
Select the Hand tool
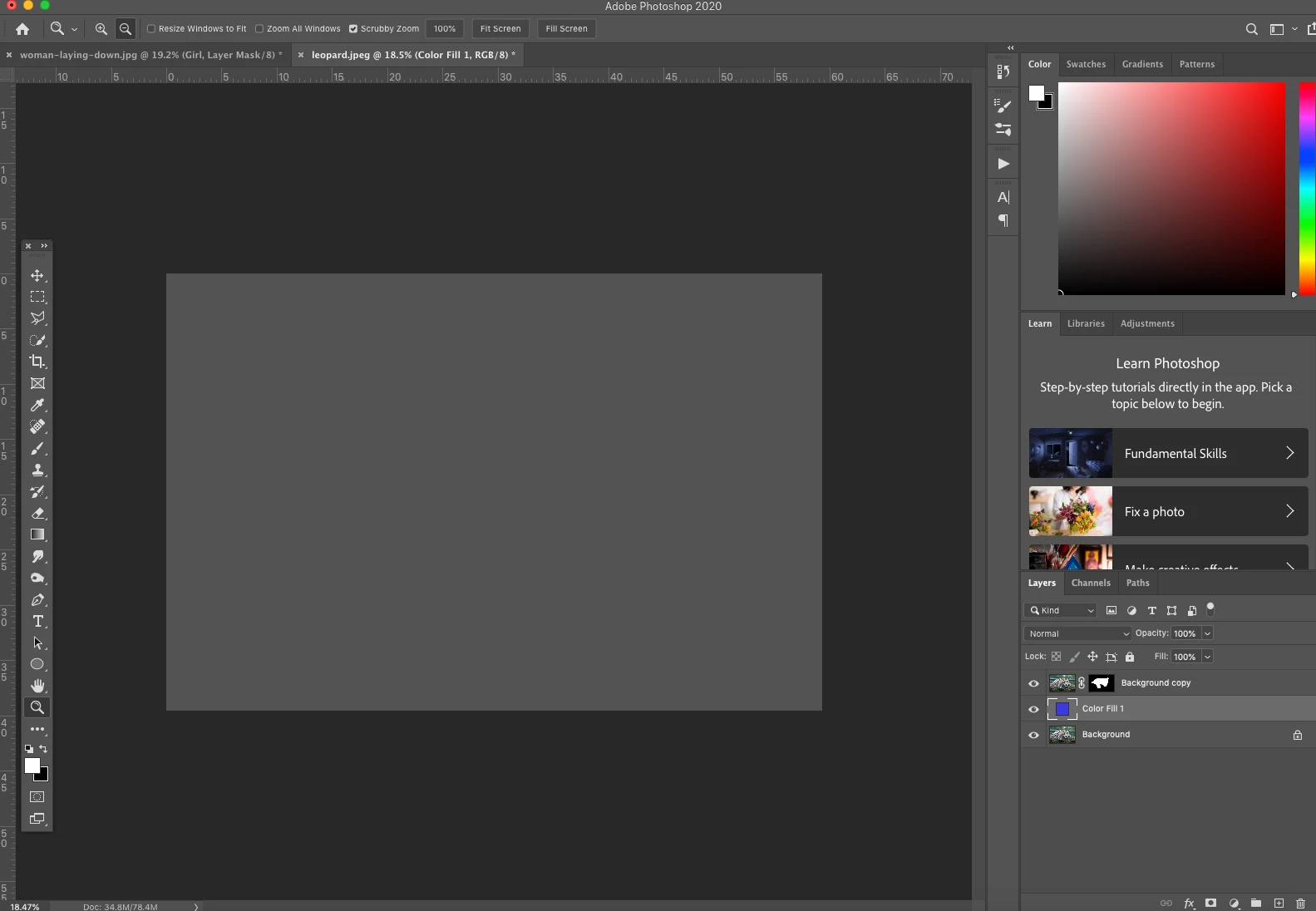point(37,686)
